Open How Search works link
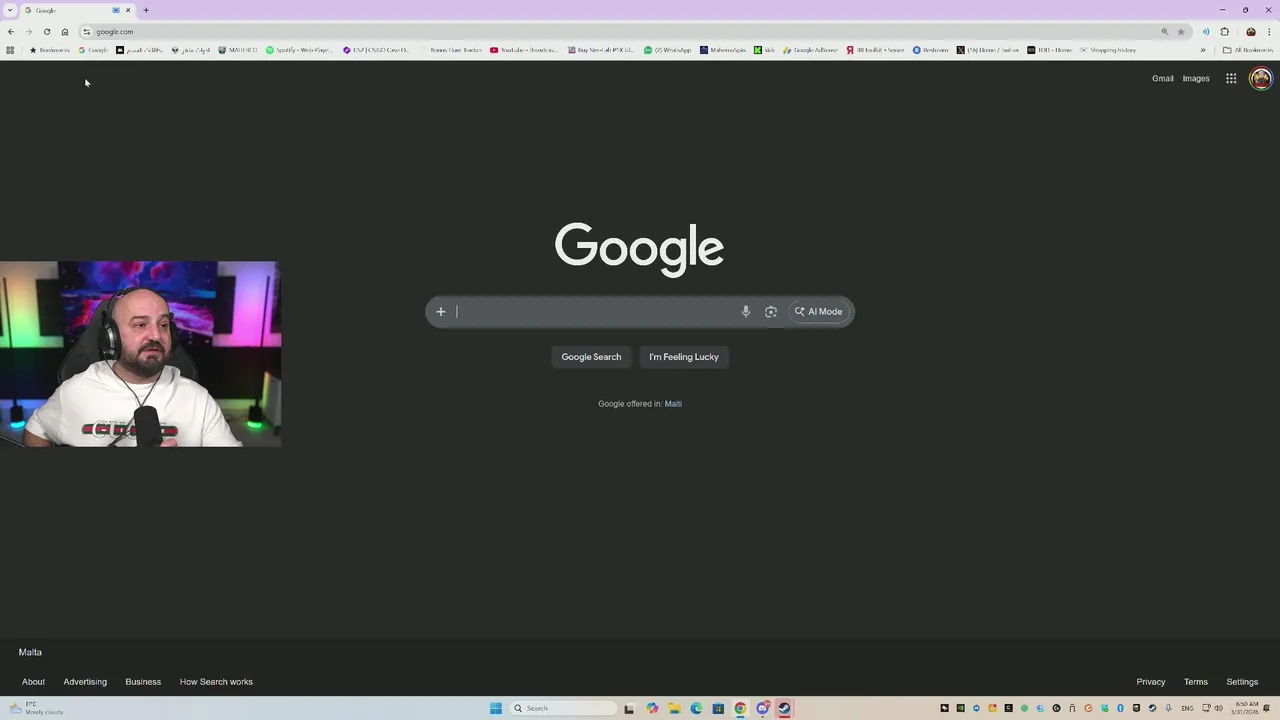Image resolution: width=1280 pixels, height=720 pixels. click(x=216, y=682)
